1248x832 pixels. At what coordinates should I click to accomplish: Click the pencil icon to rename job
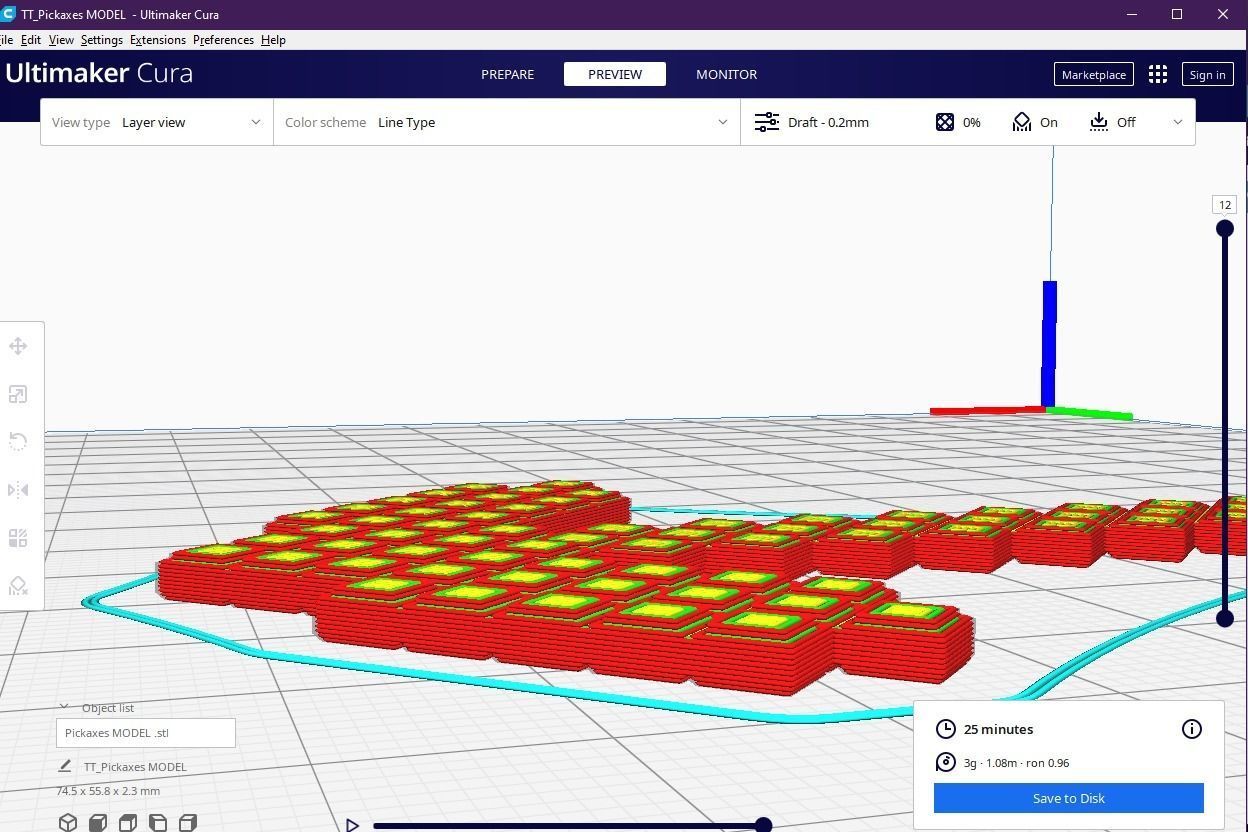point(65,766)
